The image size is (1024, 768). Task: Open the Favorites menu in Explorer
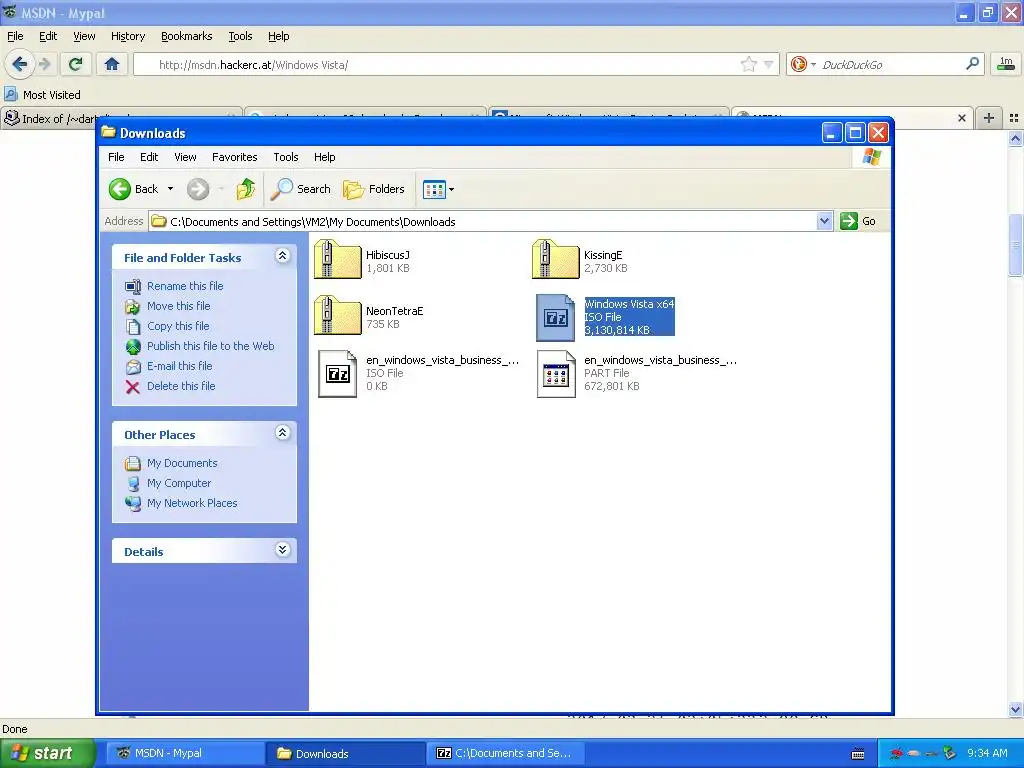pos(234,157)
